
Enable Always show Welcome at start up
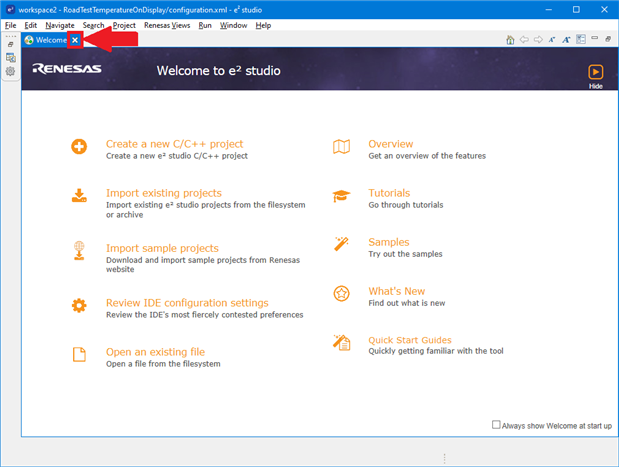(x=496, y=424)
